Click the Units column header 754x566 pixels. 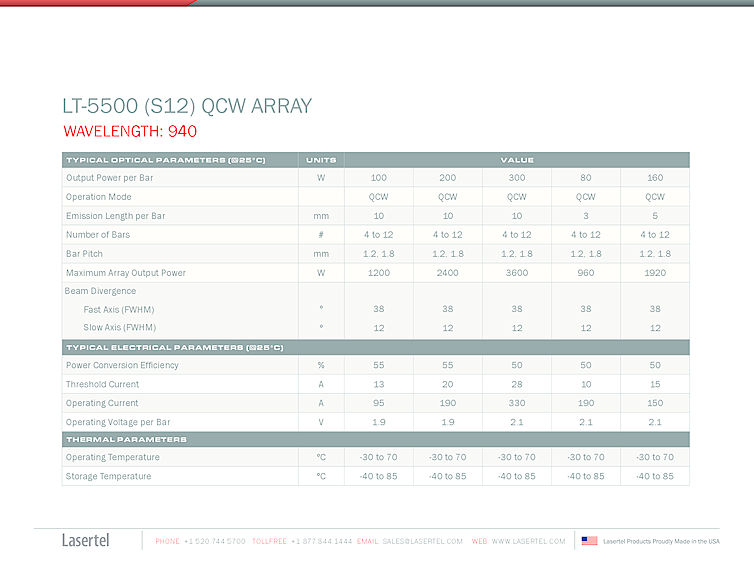(x=321, y=160)
